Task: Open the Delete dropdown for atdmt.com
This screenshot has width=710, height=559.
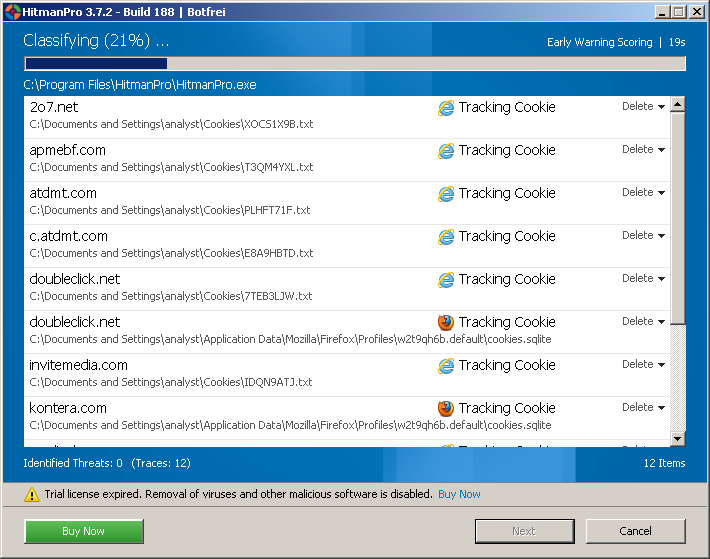Action: click(643, 192)
